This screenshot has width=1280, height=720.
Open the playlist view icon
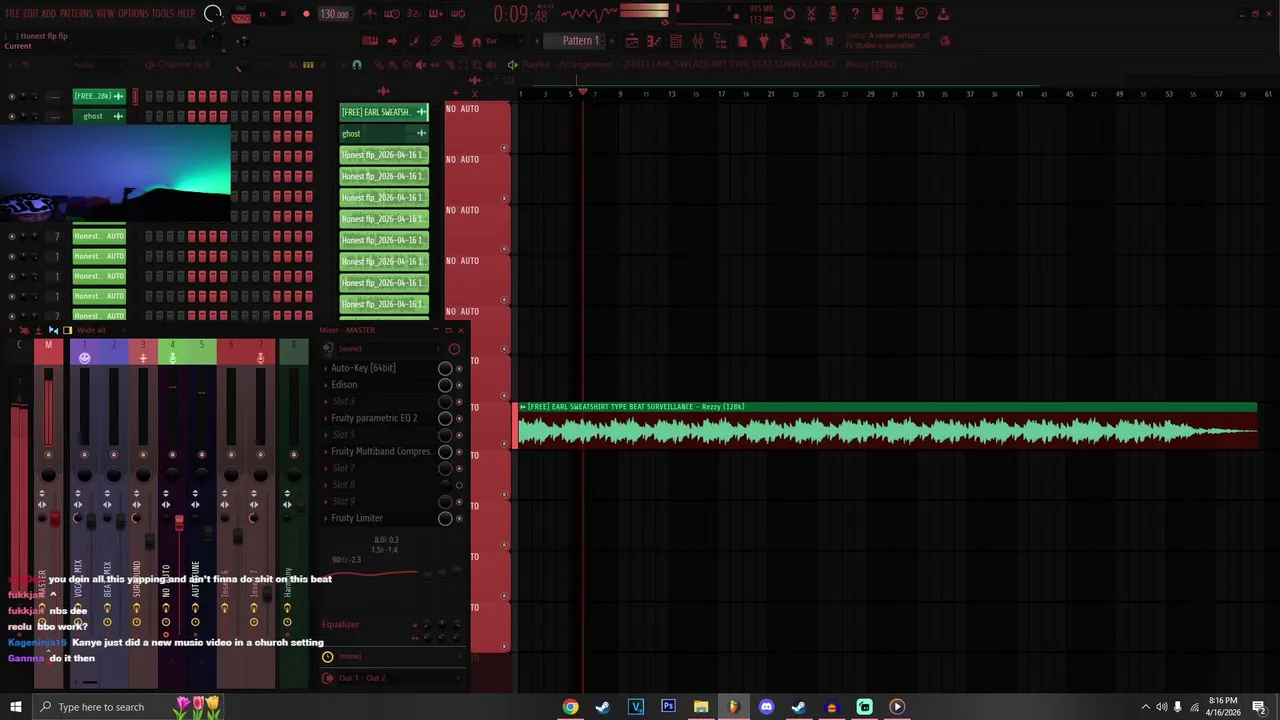click(x=632, y=41)
